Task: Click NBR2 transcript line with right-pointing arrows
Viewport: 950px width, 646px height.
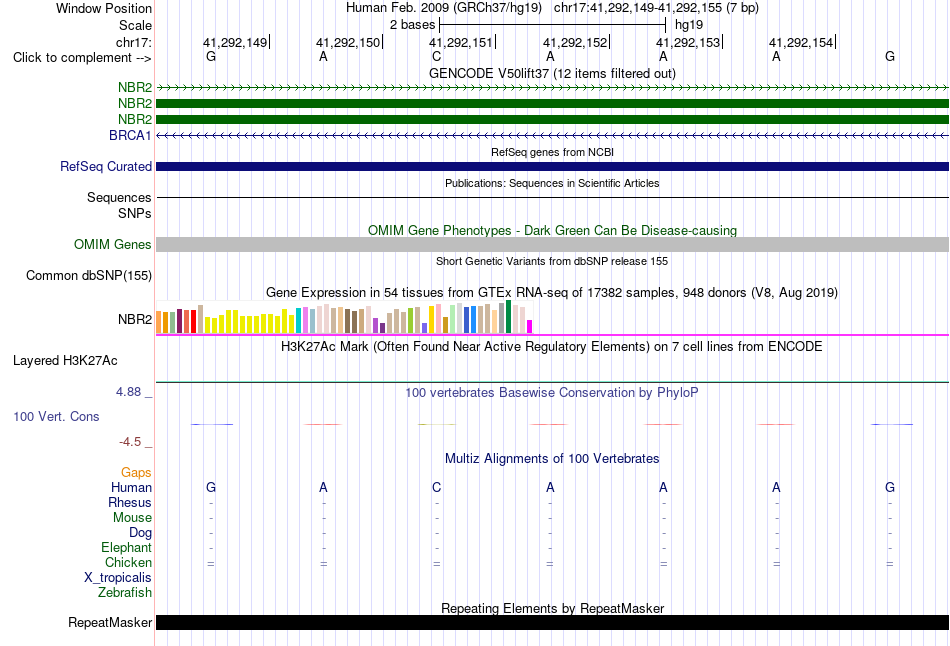Action: 552,88
